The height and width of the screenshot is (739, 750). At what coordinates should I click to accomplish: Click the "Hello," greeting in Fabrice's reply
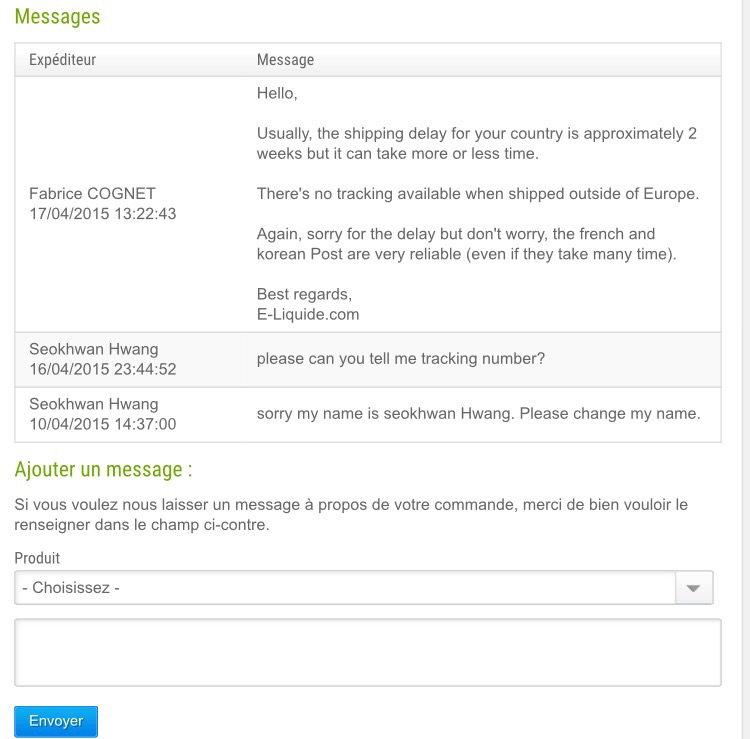277,93
